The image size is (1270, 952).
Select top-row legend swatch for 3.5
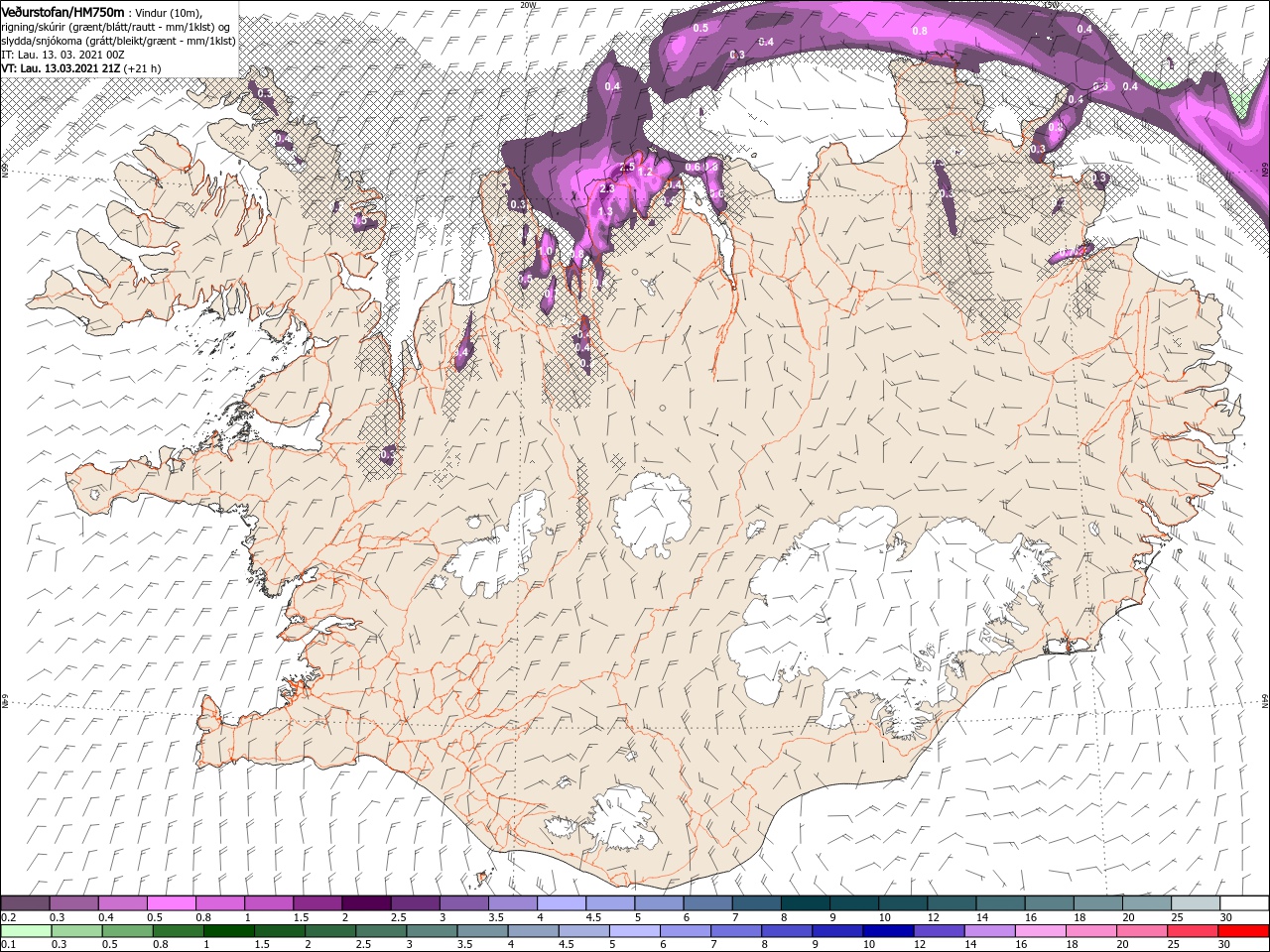[x=513, y=903]
